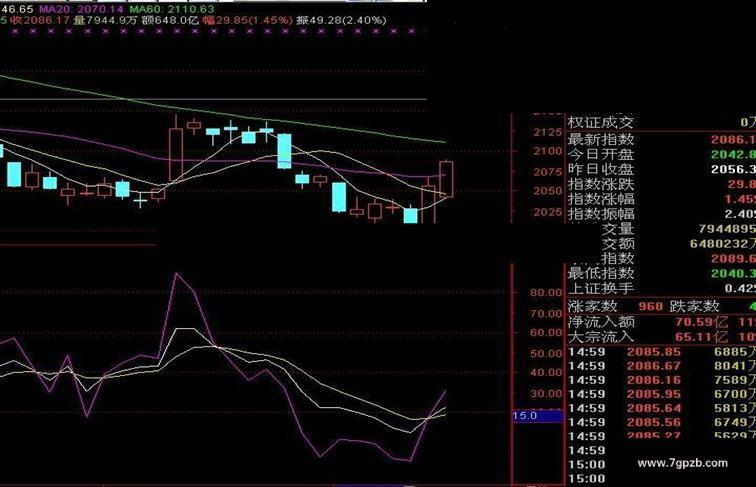Select the 最低指数 row label
This screenshot has height=487, width=756.
coord(600,273)
